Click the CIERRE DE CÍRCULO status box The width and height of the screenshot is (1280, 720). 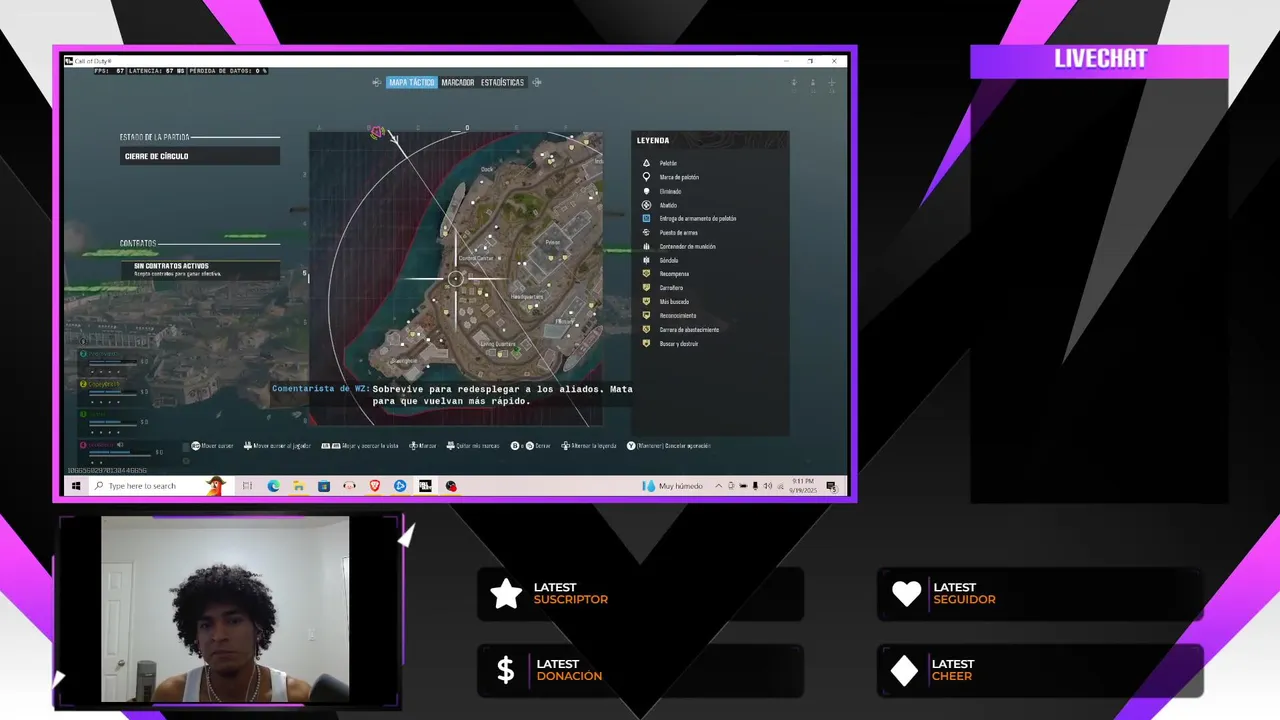(x=200, y=156)
